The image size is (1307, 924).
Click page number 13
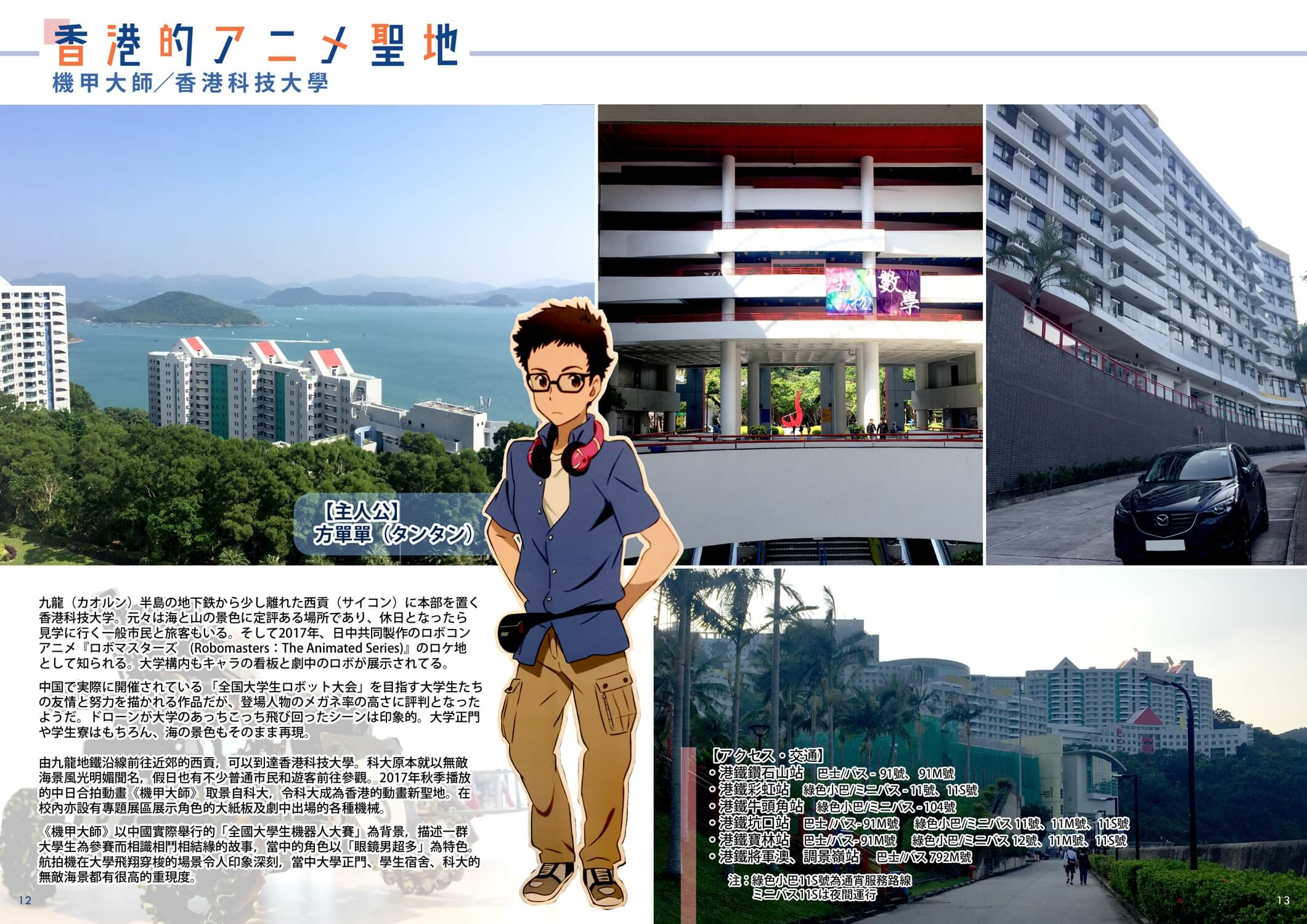coord(1283,901)
